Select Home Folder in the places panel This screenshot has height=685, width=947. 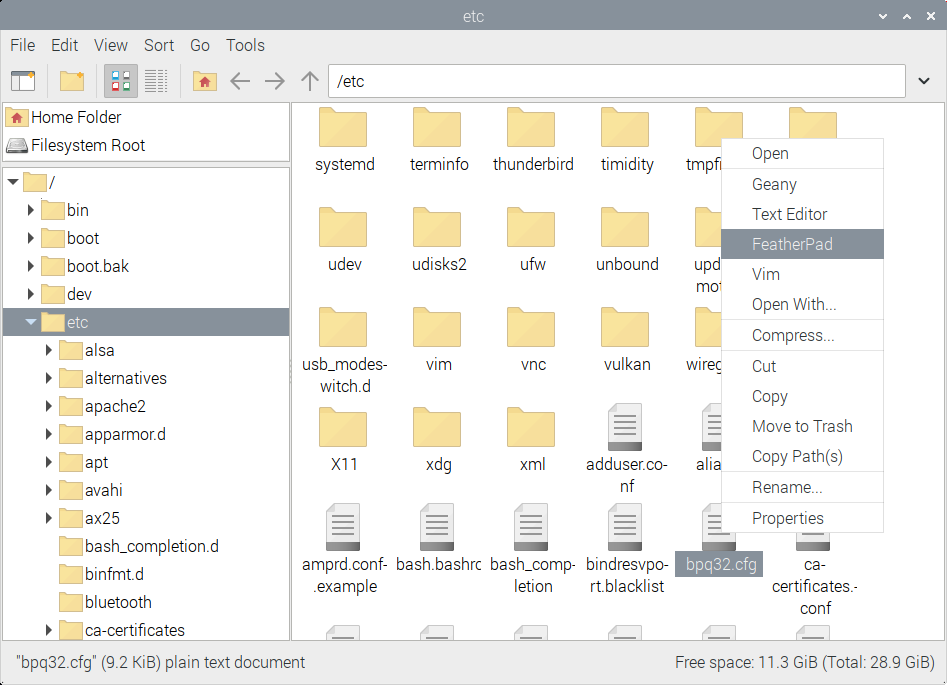tap(70, 117)
